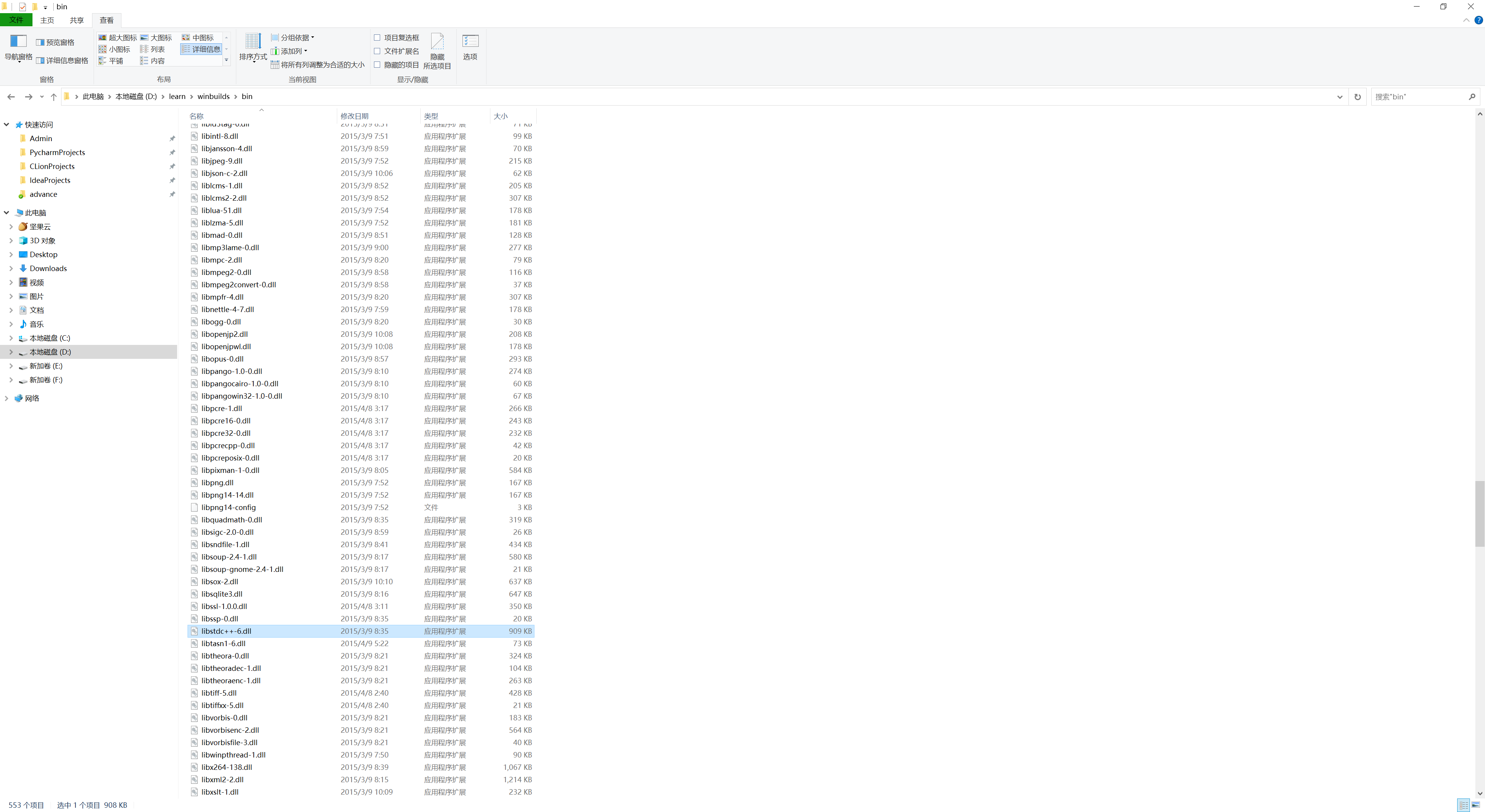Focus the search bin input field
Screen dimensions: 1485x812
pyautogui.click(x=1419, y=97)
